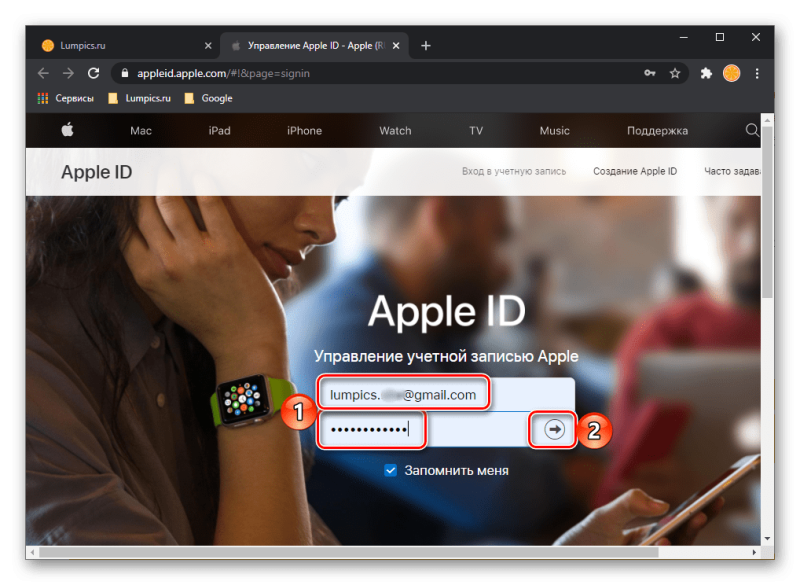The width and height of the screenshot is (800, 585).
Task: Click the scrollbar up arrow
Action: [x=767, y=120]
